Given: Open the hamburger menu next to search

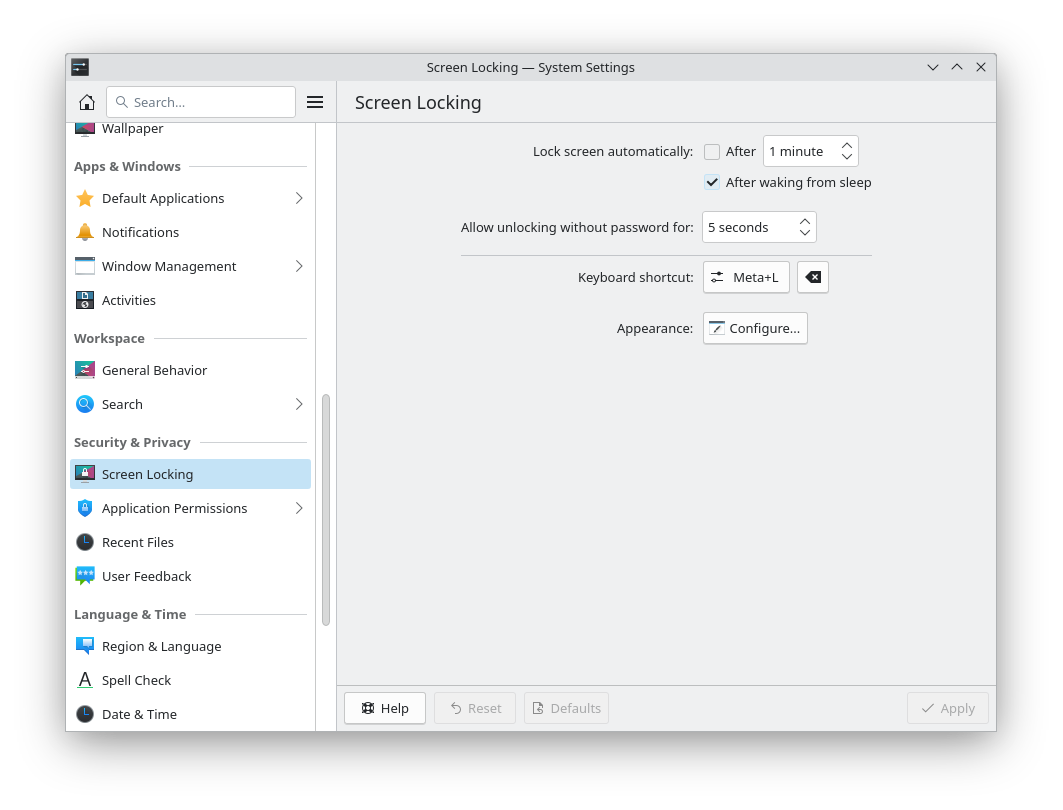Looking at the screenshot, I should [315, 101].
